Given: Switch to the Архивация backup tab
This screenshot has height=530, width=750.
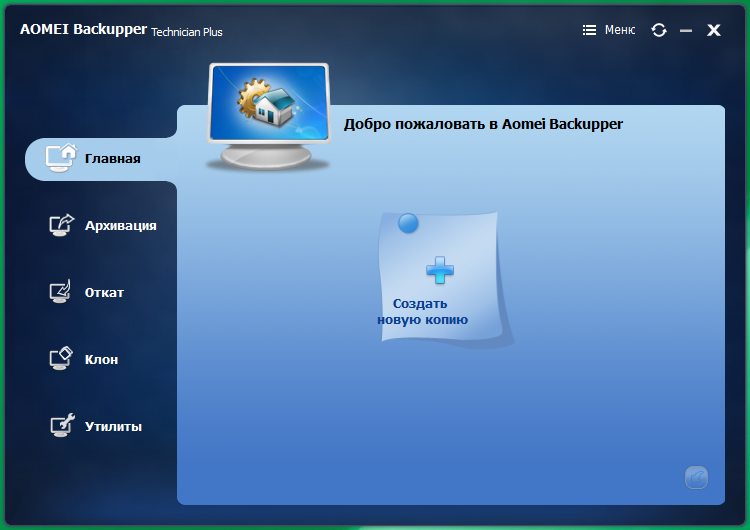Looking at the screenshot, I should [103, 225].
